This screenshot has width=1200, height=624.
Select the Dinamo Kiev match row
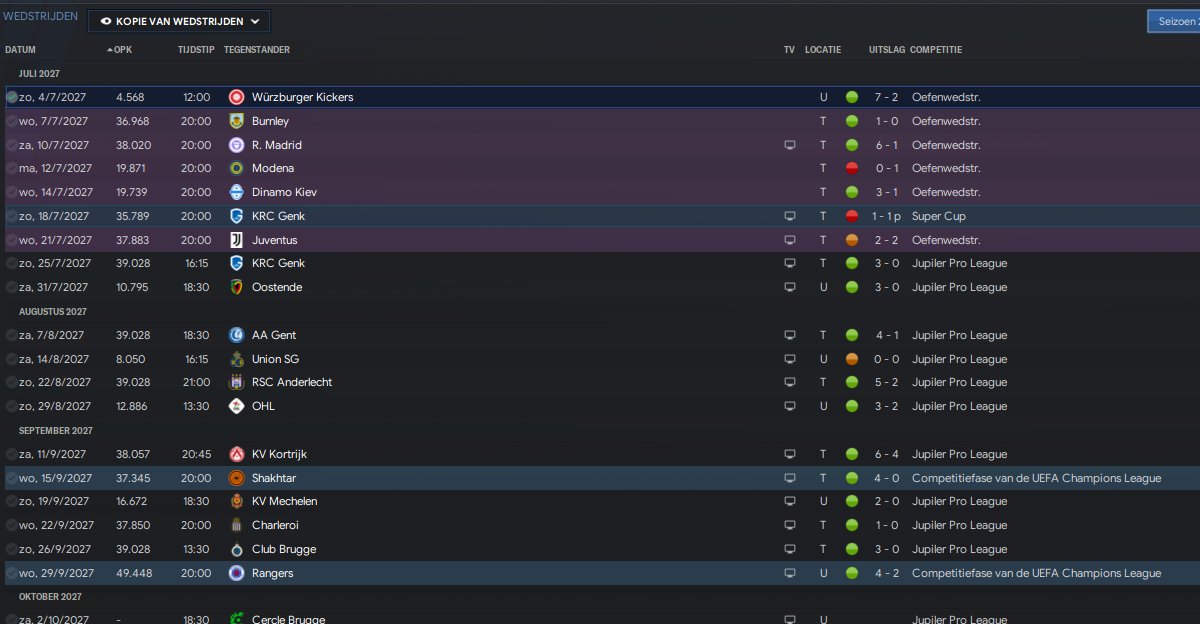[x=500, y=192]
